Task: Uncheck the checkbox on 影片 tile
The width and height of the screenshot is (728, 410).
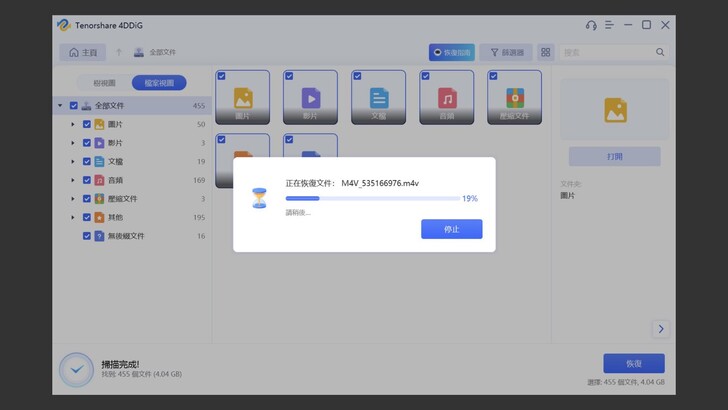Action: coord(289,76)
